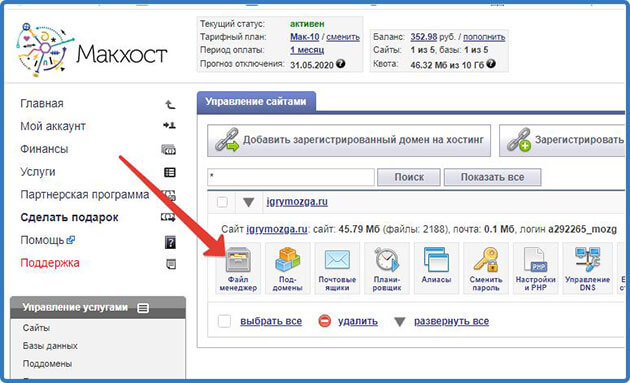Click the развернуть все link

(452, 322)
